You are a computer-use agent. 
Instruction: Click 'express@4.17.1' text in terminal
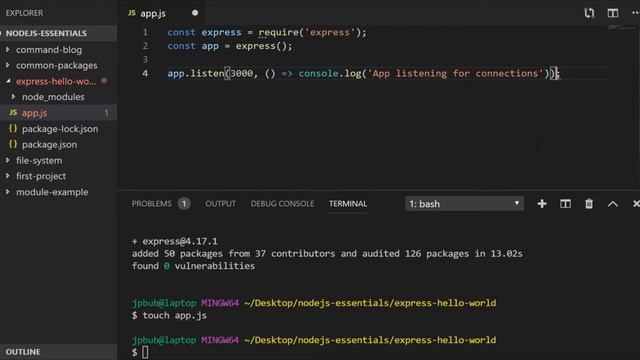coord(180,241)
